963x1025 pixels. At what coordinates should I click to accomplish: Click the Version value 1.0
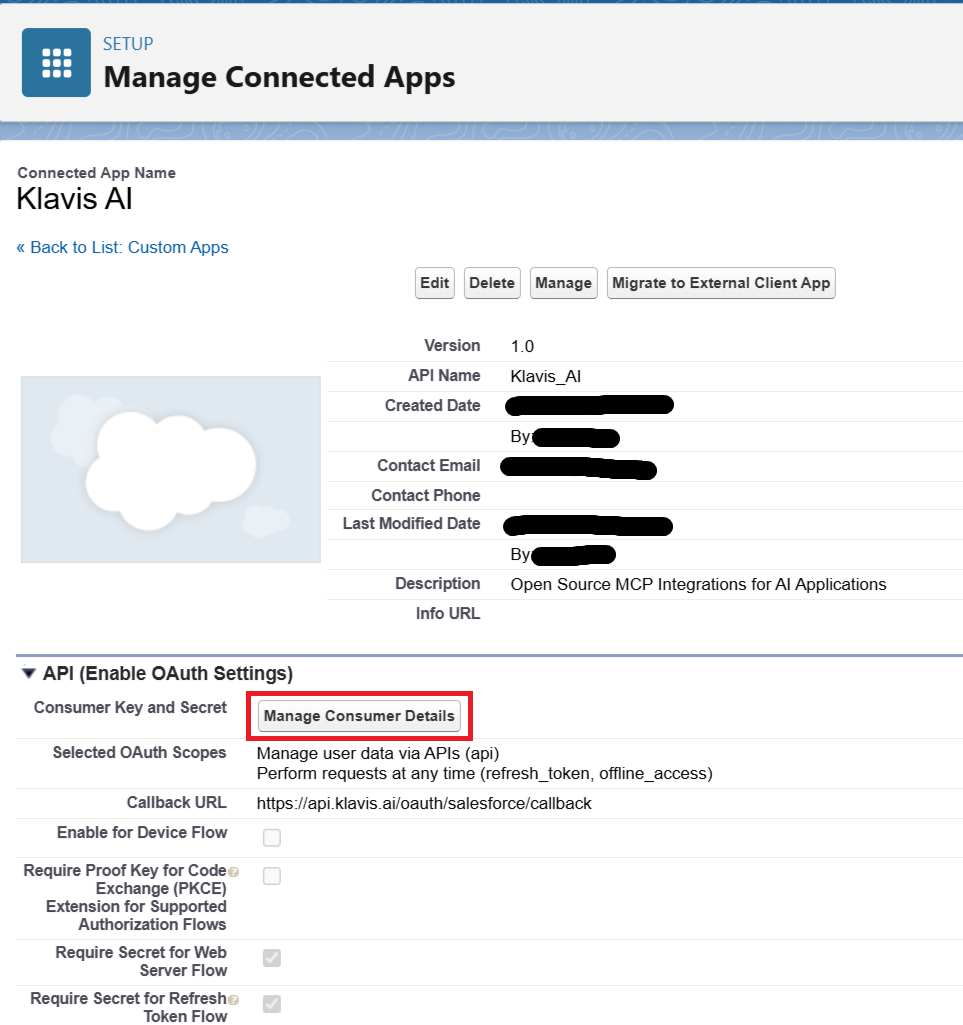[522, 346]
